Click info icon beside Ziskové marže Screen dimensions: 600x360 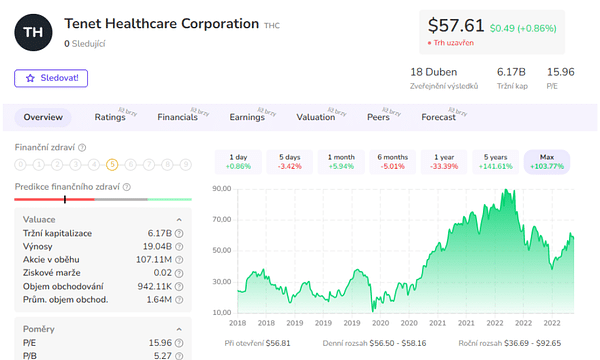[x=179, y=273]
